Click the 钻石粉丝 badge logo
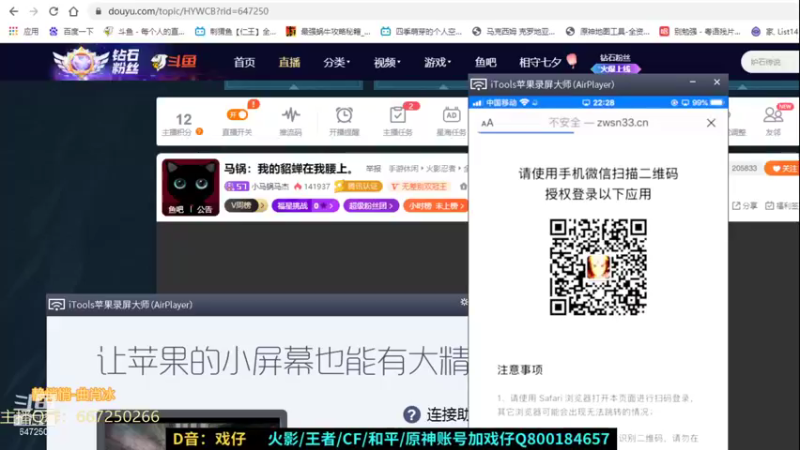Screen dimensions: 800x450 click(96, 62)
